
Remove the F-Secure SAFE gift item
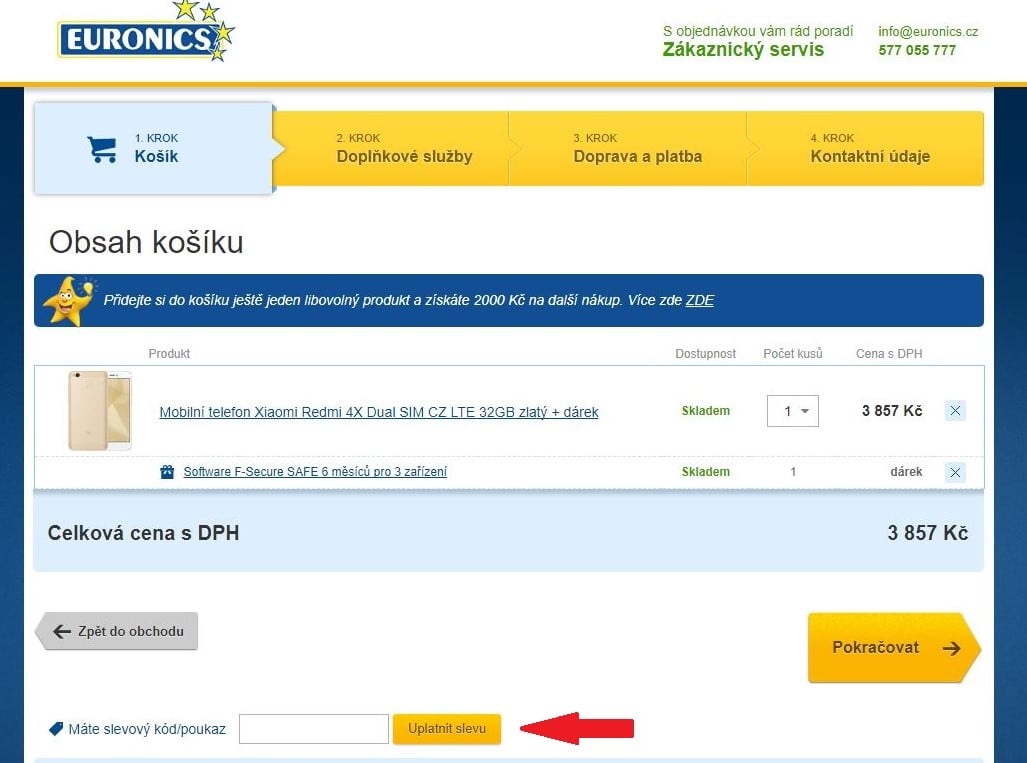point(955,472)
